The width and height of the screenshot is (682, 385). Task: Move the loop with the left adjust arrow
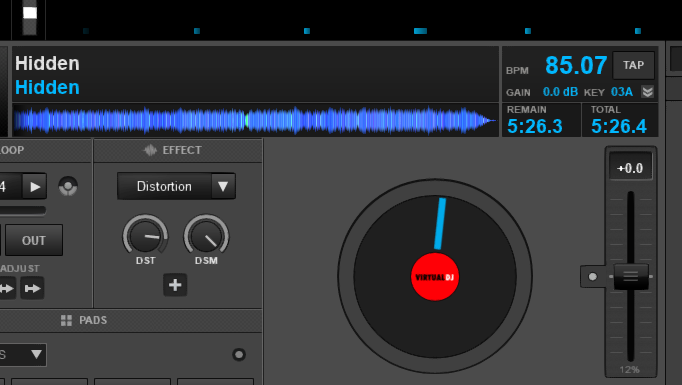[7, 288]
